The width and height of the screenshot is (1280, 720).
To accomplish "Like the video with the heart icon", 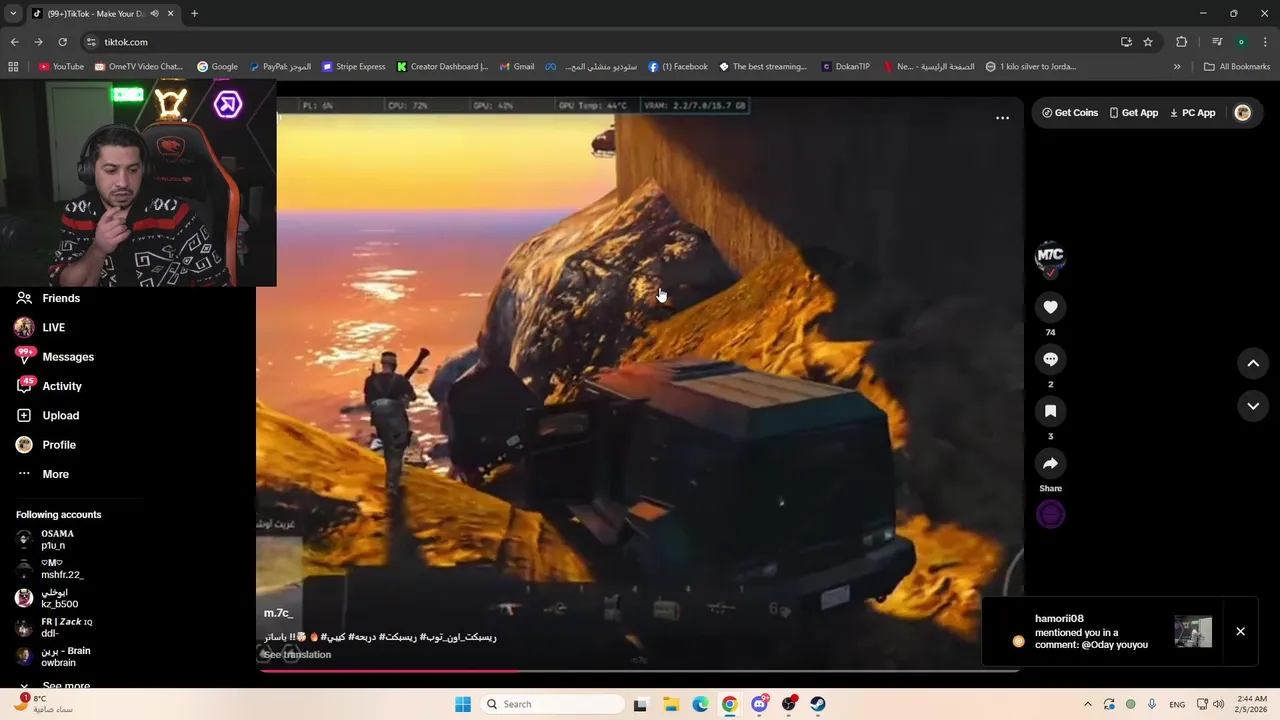I will coord(1050,307).
